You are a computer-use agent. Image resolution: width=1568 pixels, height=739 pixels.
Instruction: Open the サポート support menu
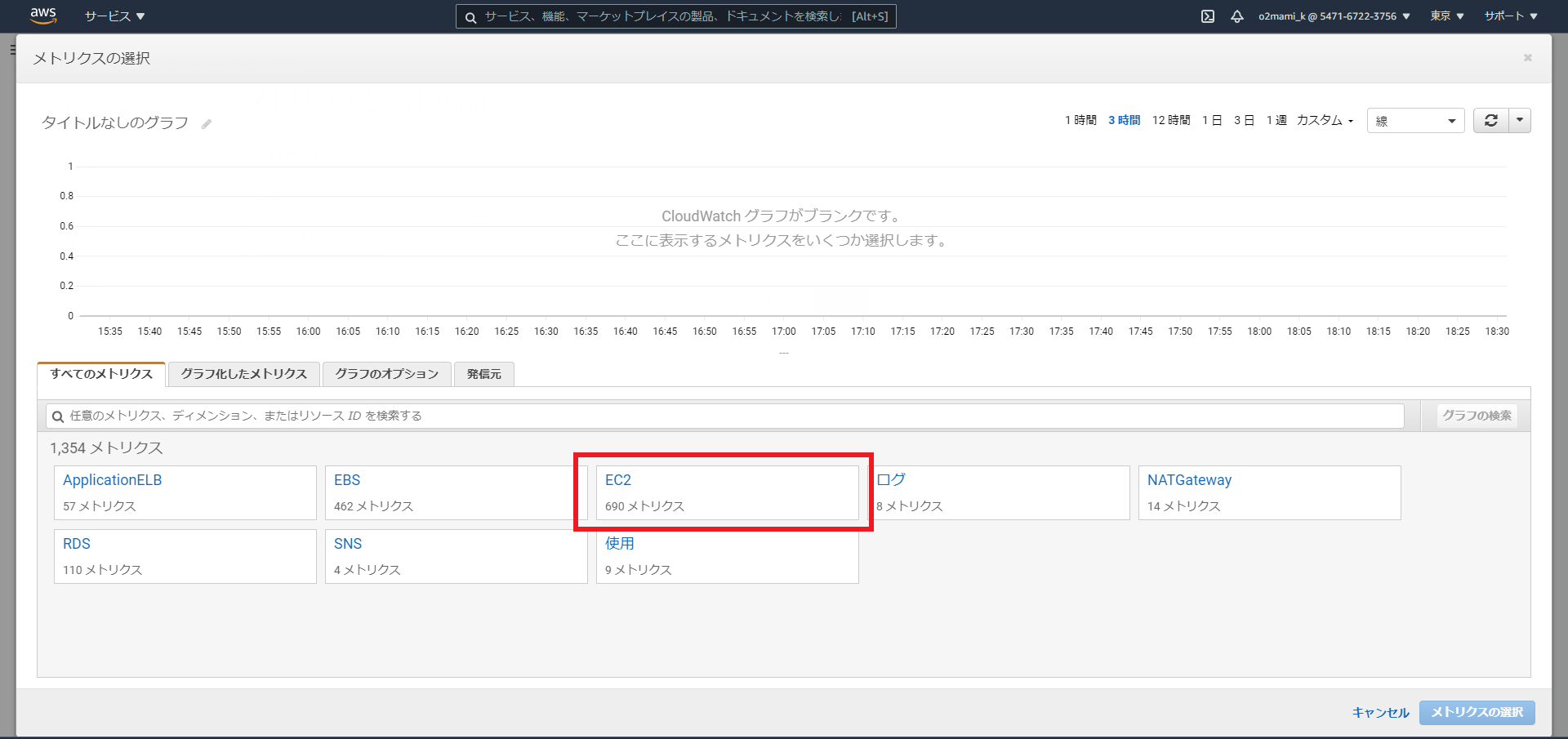point(1511,16)
